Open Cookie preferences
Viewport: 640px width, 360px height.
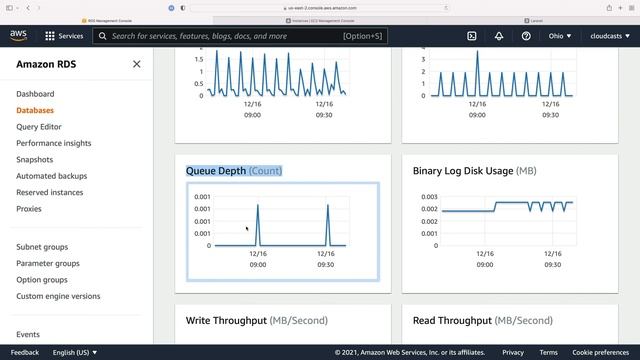click(600, 352)
